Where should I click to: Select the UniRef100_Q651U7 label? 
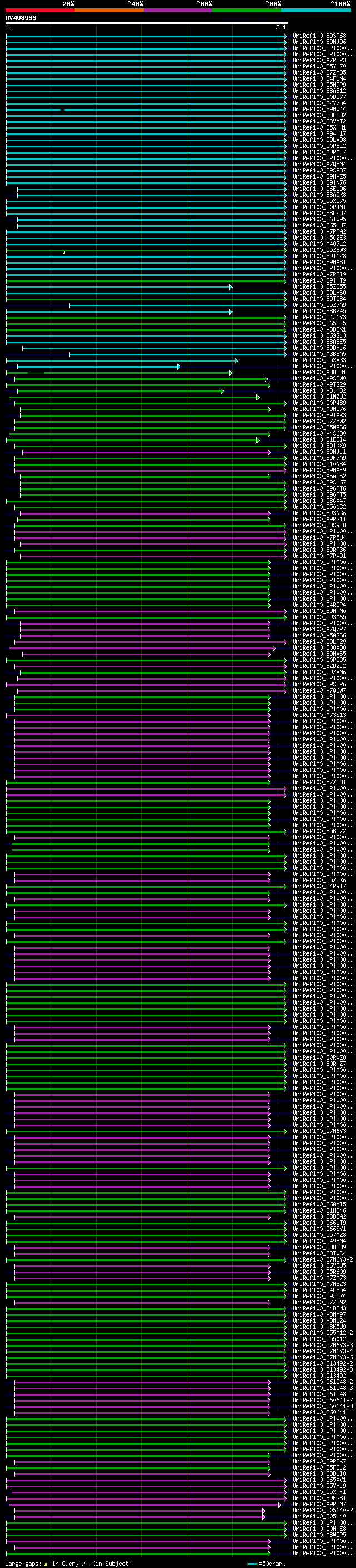pos(319,225)
